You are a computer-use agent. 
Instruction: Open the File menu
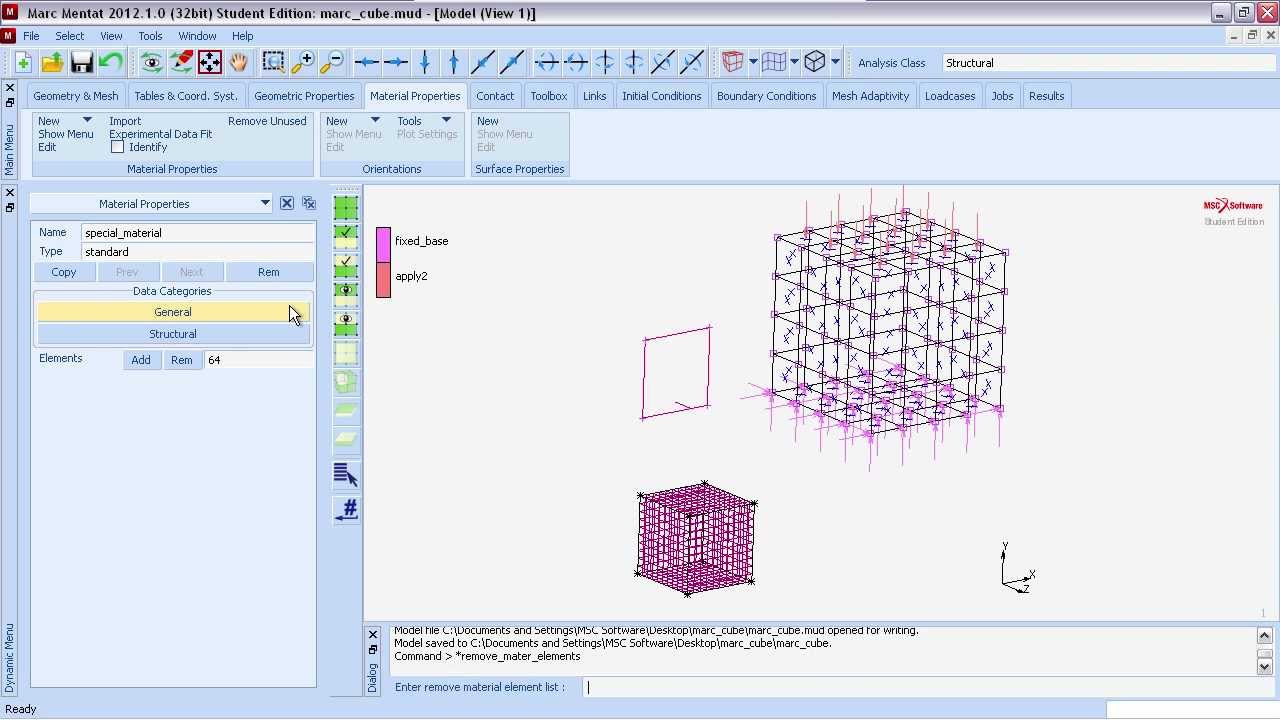coord(31,36)
